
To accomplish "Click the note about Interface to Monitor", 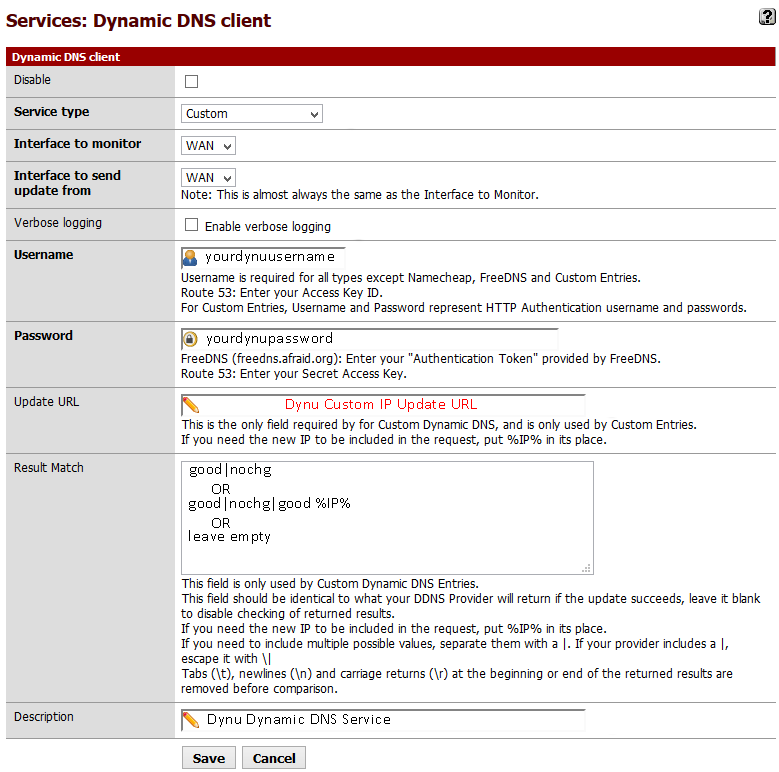I will tap(360, 195).
